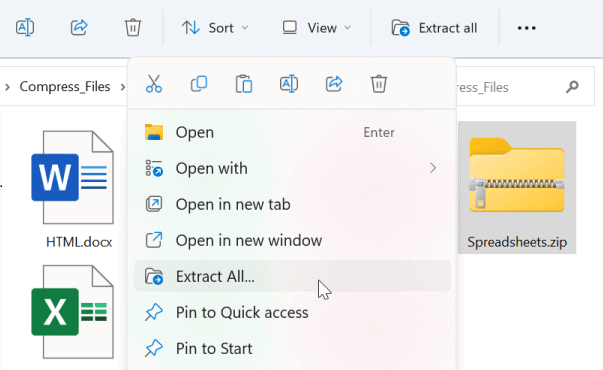Click the Cut scissors icon in context menu

point(154,84)
